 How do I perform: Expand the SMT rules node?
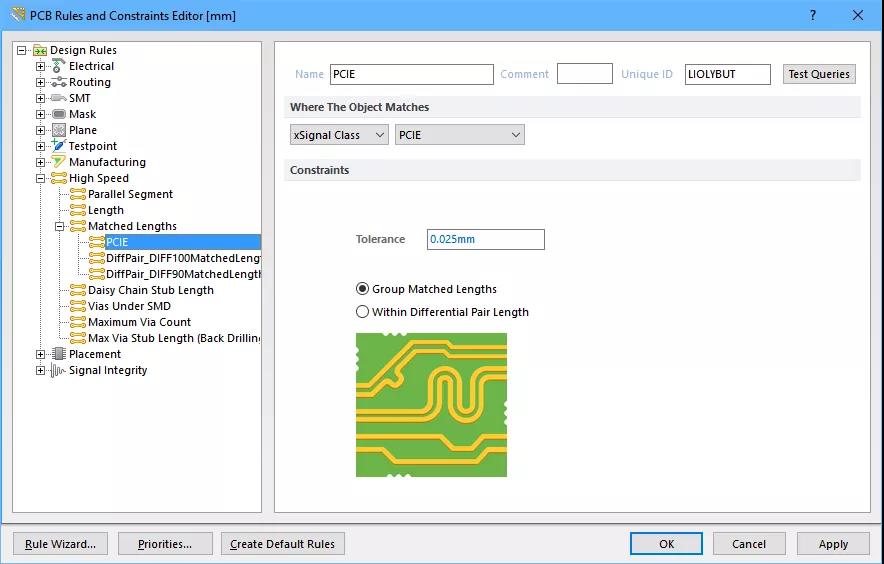tap(40, 98)
